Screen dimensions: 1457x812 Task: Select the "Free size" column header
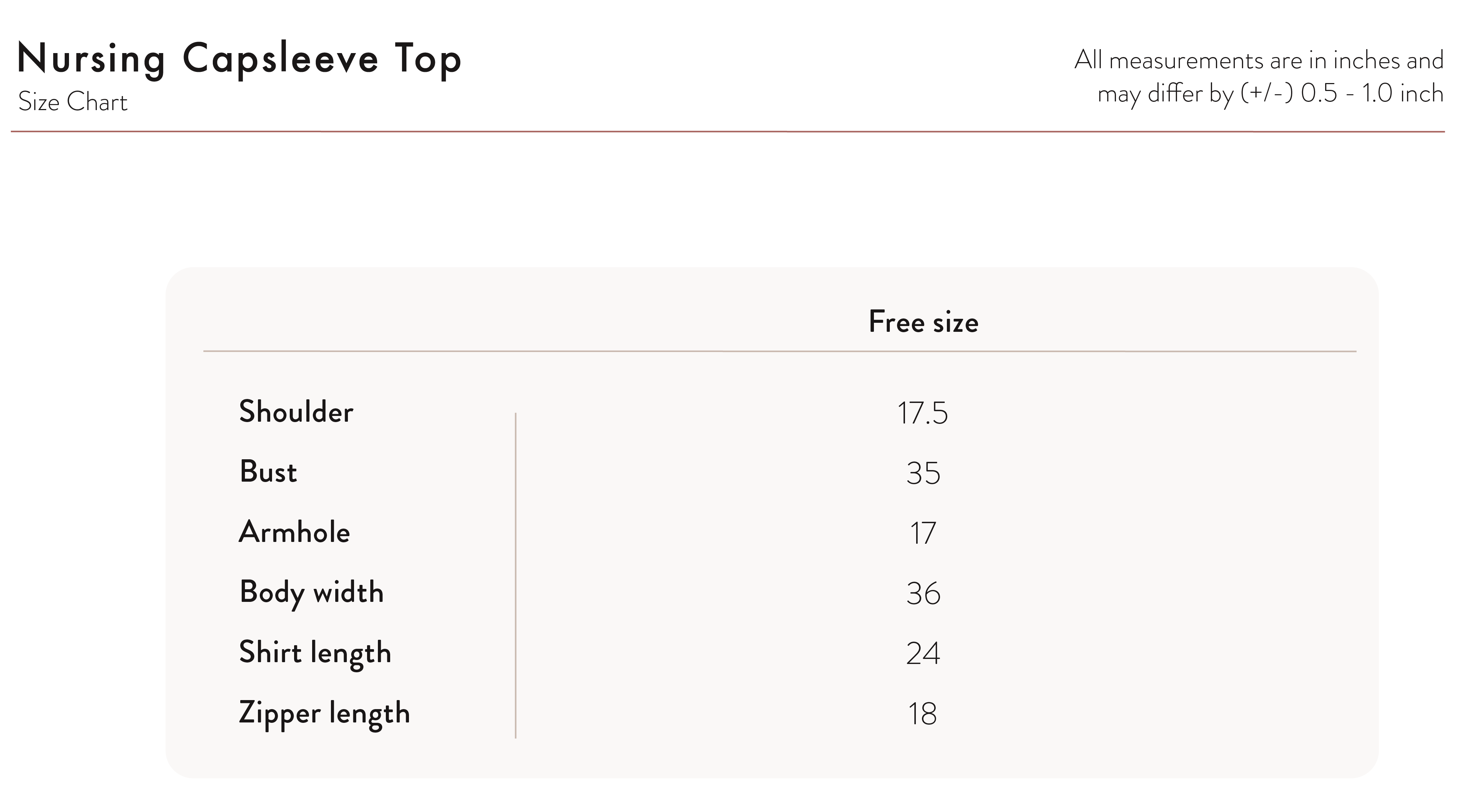[923, 322]
